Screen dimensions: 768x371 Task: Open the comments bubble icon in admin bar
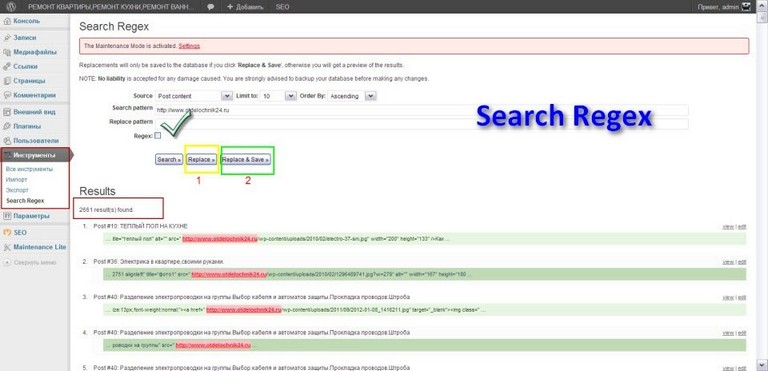click(210, 7)
